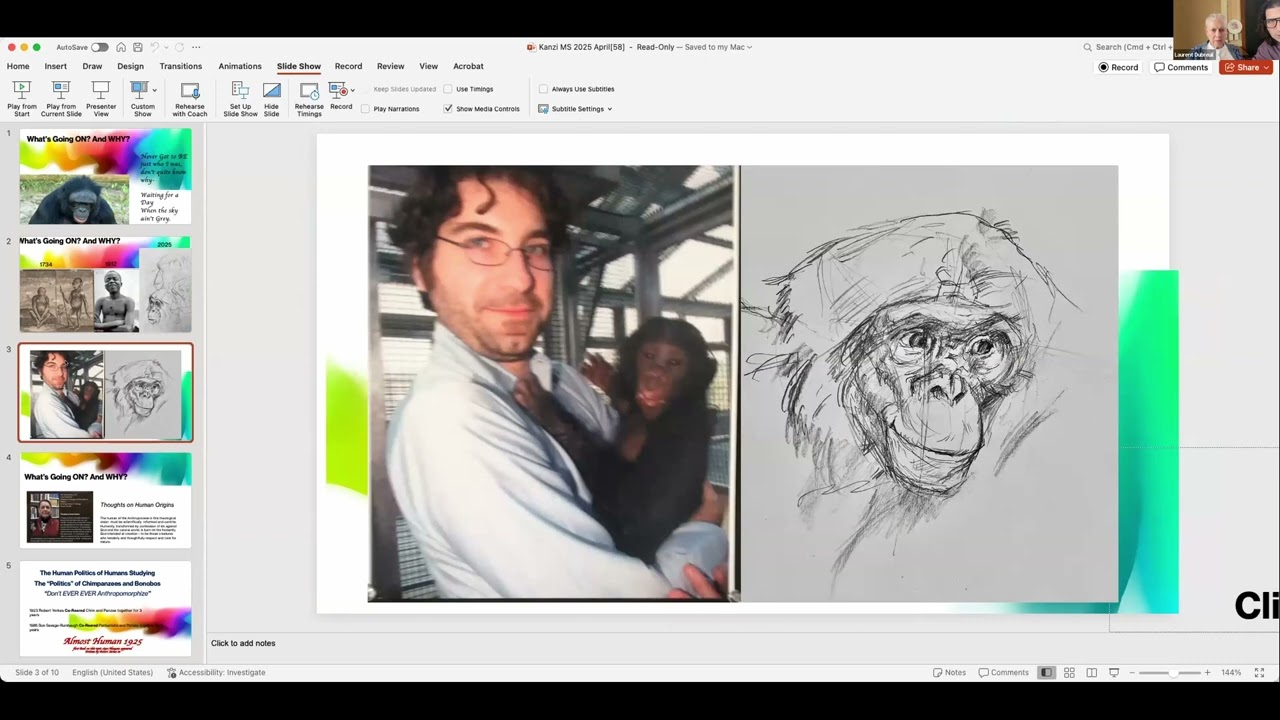The height and width of the screenshot is (720, 1280).
Task: Toggle the status bar Comments pane
Action: pyautogui.click(x=1003, y=673)
